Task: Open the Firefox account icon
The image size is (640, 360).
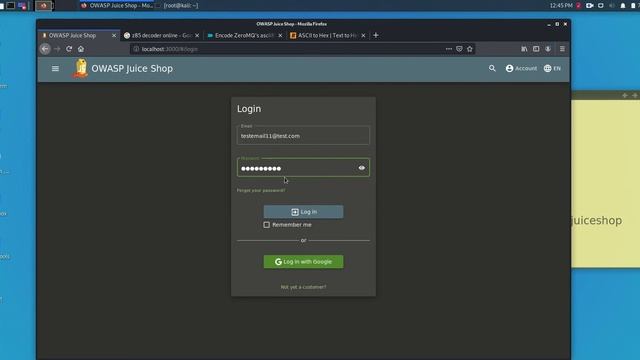Action: point(548,49)
